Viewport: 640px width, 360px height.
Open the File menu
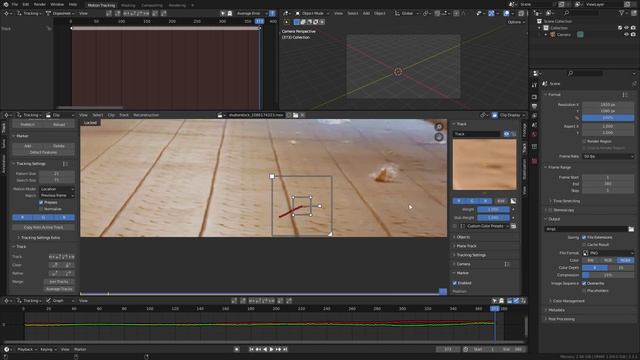[15, 4]
